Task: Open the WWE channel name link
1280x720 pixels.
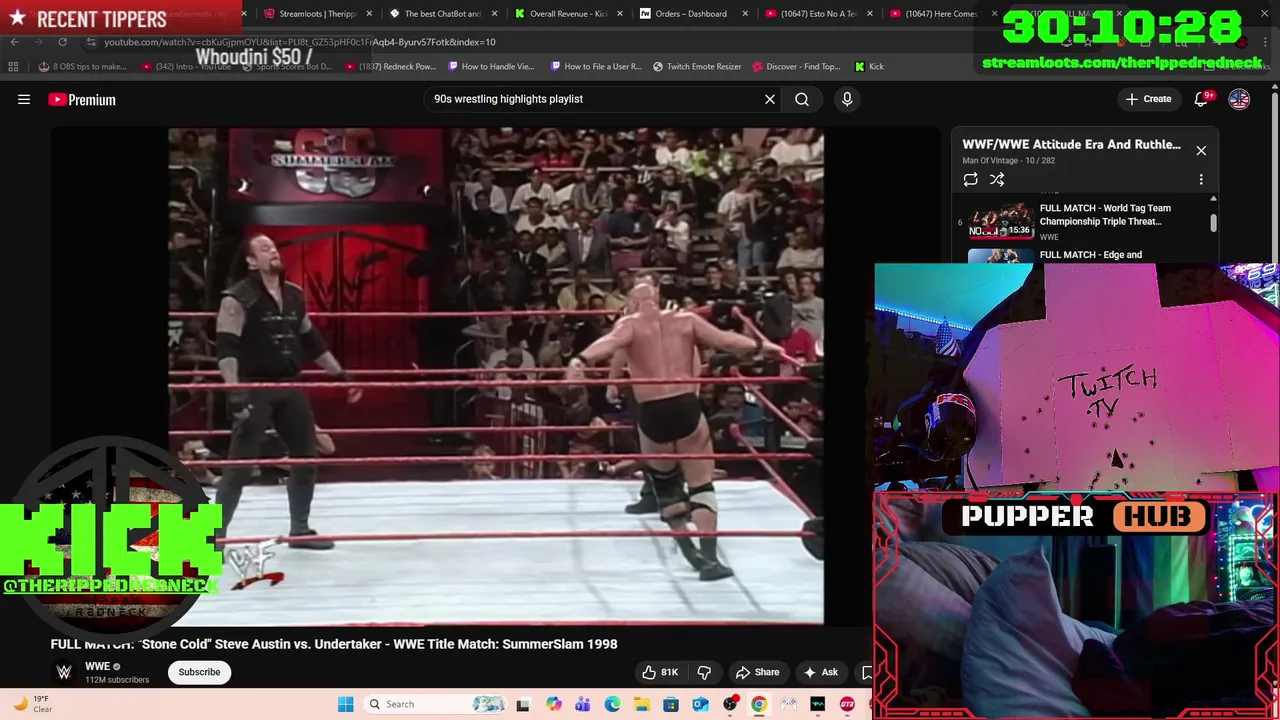Action: [97, 666]
